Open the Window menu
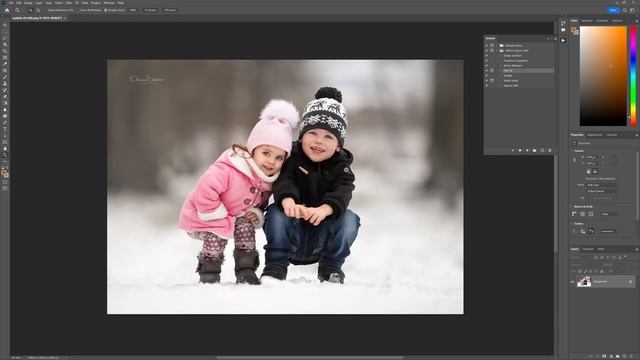Image resolution: width=640 pixels, height=360 pixels. 109,3
